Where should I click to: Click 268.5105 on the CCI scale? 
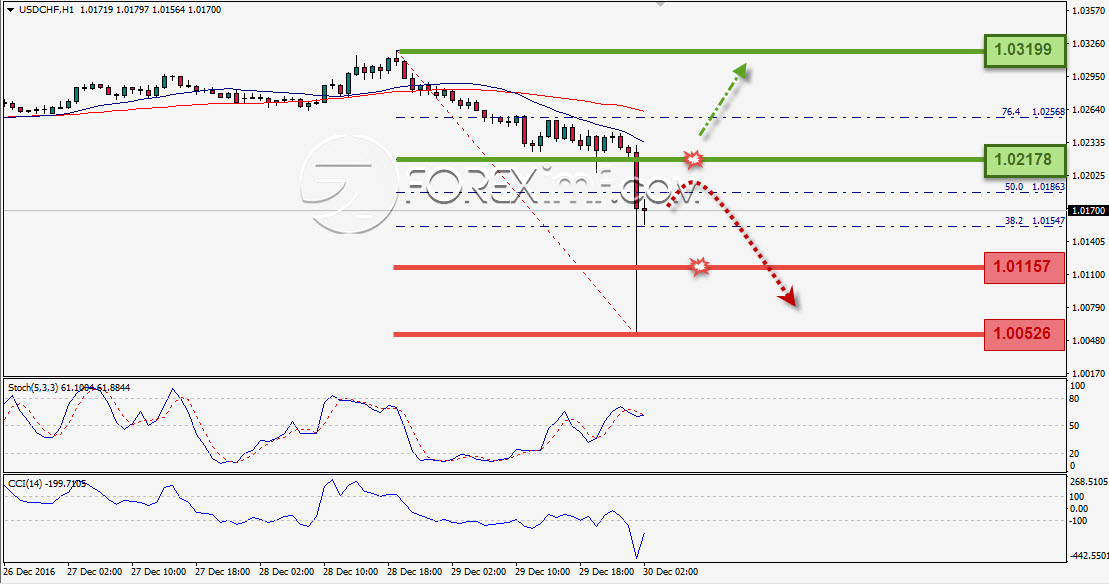[1088, 481]
